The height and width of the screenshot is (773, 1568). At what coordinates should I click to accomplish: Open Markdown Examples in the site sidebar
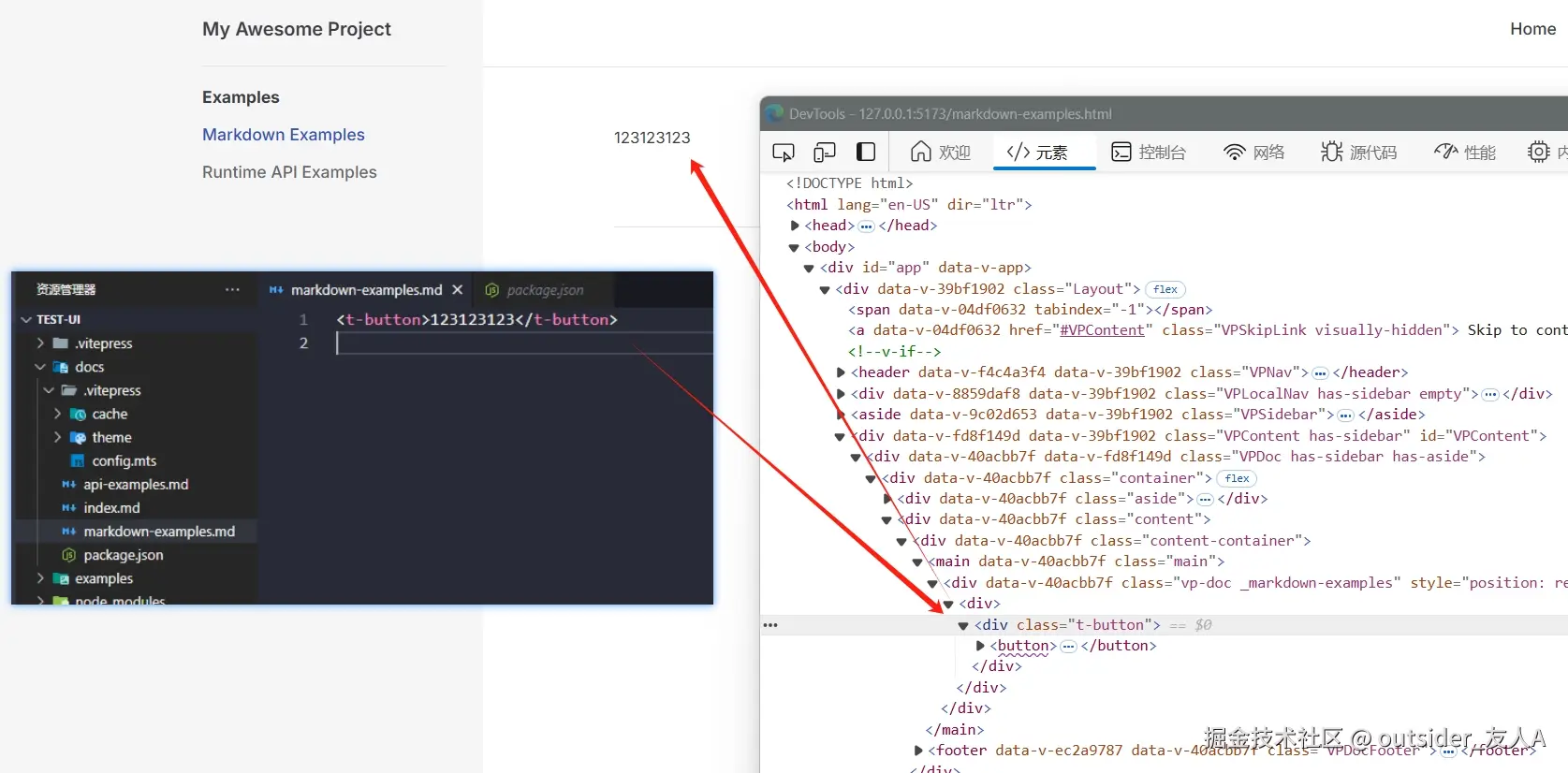284,135
